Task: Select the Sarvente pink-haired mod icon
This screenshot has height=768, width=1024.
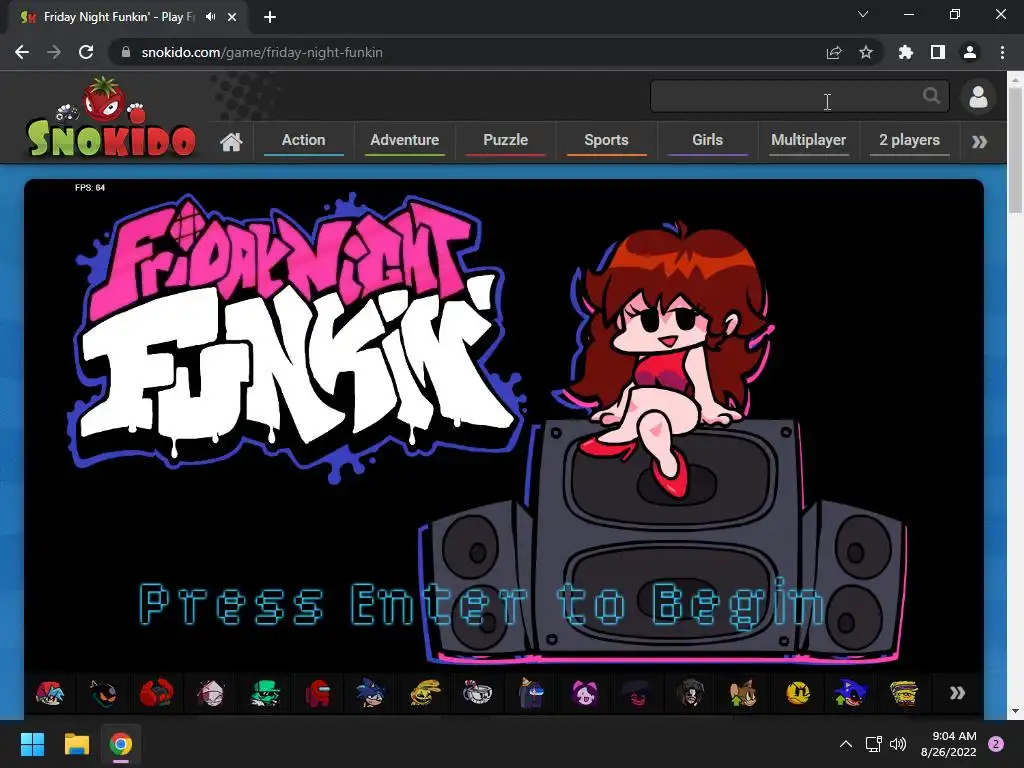Action: click(210, 693)
